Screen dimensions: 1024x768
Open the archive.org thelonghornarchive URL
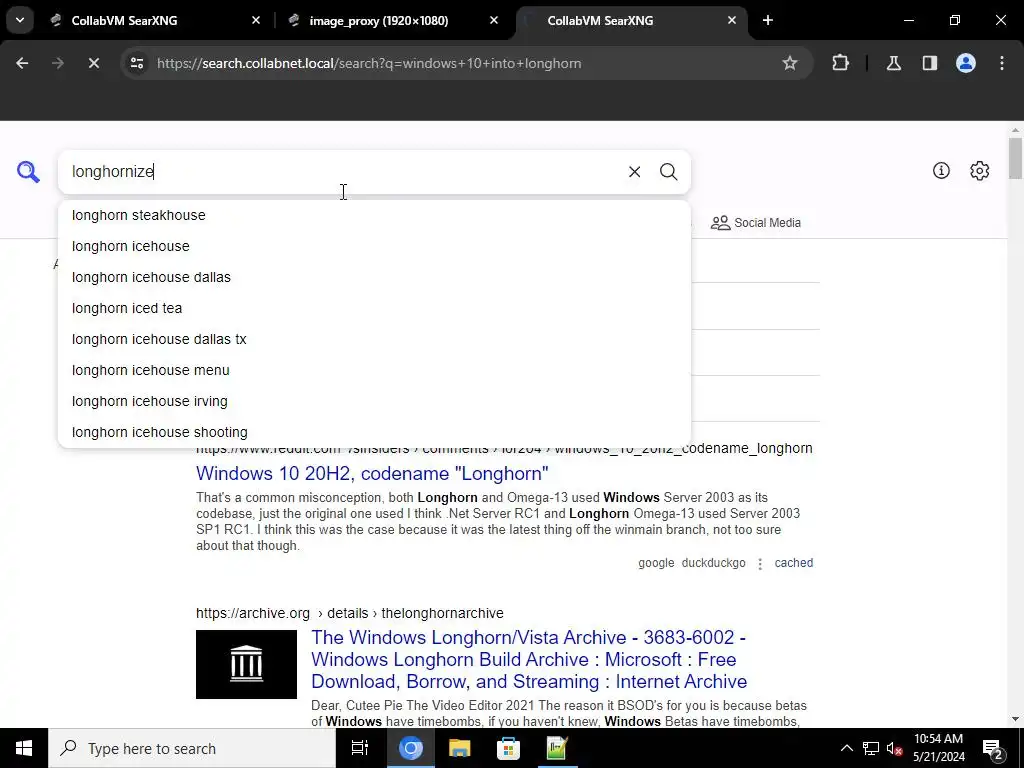349,613
